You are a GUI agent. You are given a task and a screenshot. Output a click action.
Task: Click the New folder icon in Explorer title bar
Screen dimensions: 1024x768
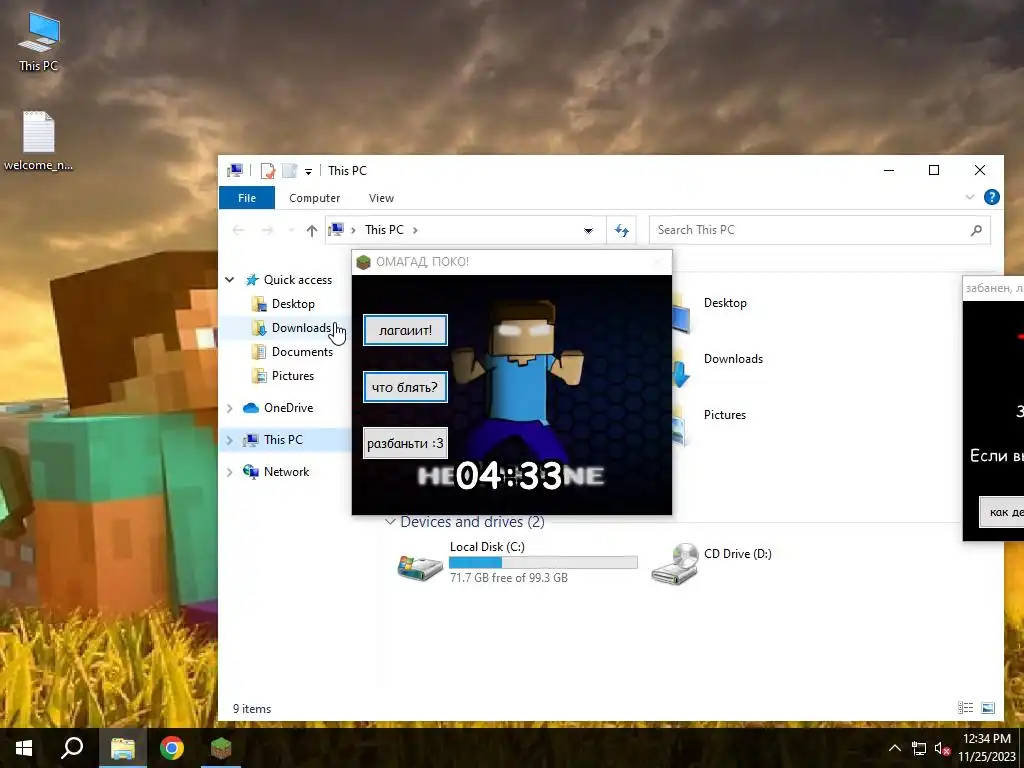pos(289,171)
